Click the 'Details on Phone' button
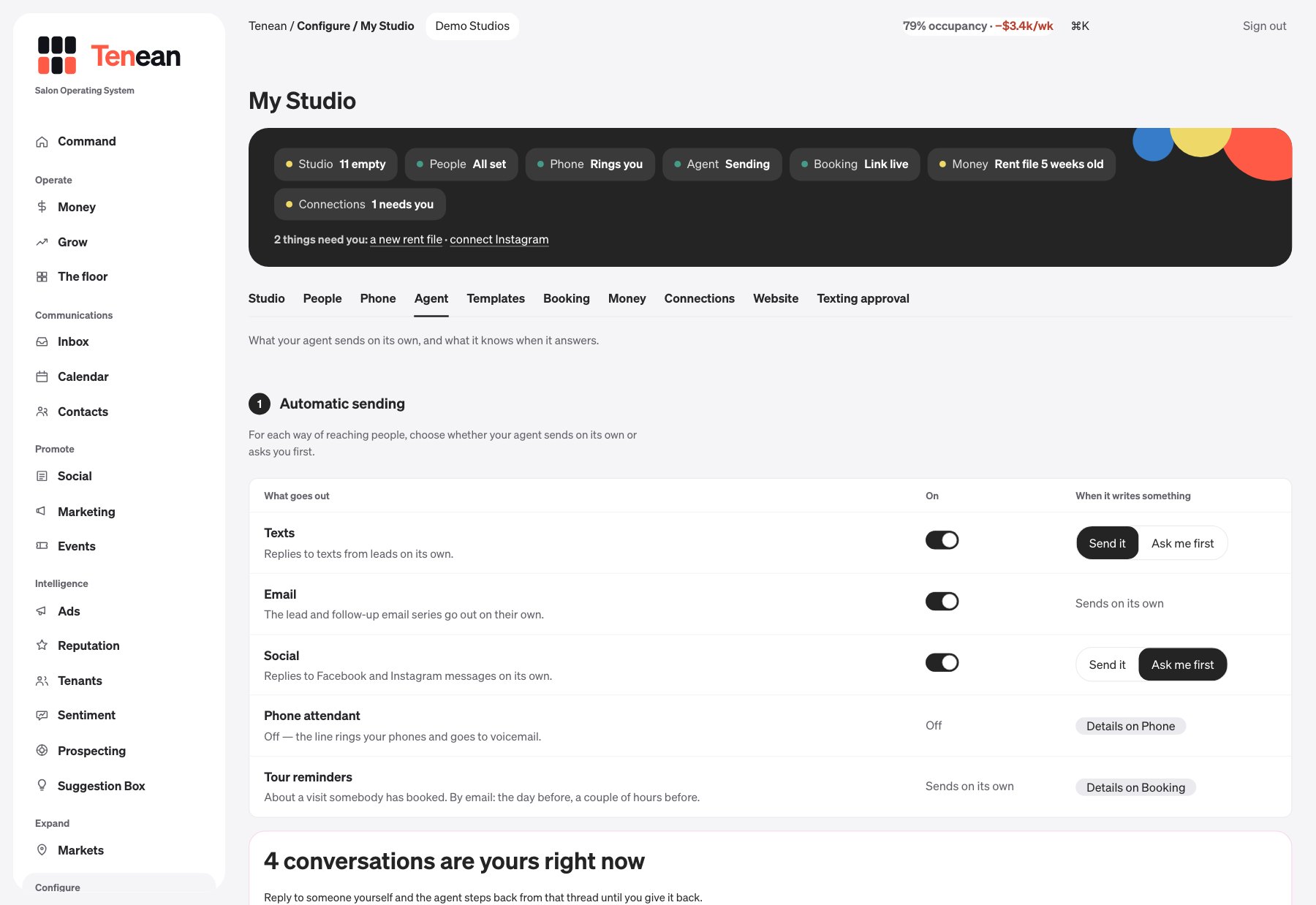The width and height of the screenshot is (1316, 905). (1130, 726)
